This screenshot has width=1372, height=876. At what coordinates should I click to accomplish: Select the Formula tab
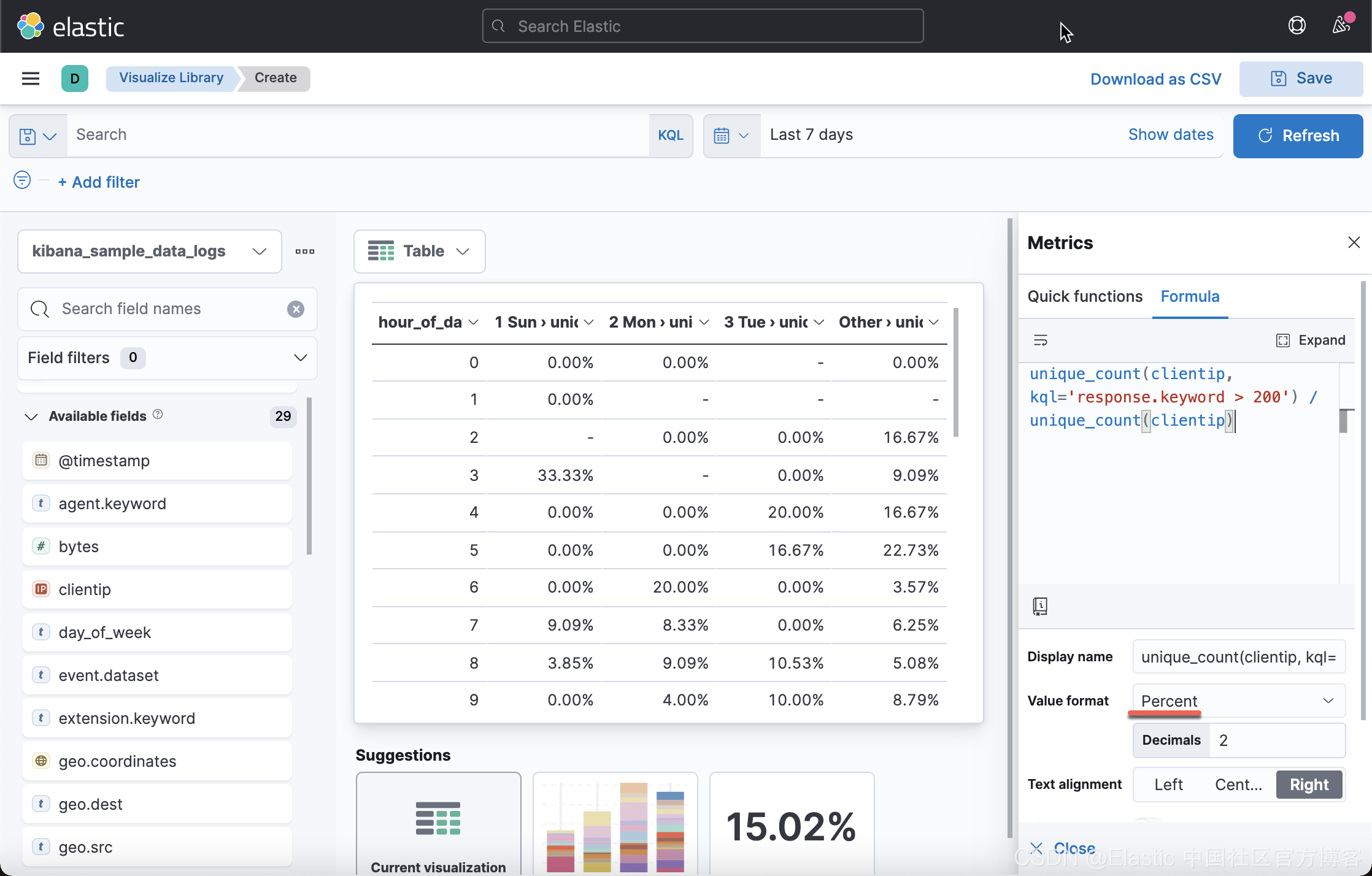coord(1190,297)
